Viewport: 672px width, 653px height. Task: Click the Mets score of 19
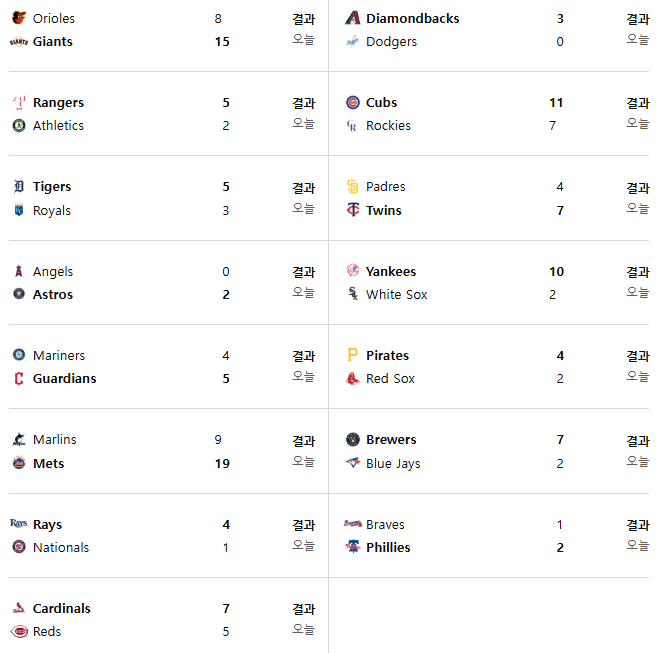coord(222,464)
